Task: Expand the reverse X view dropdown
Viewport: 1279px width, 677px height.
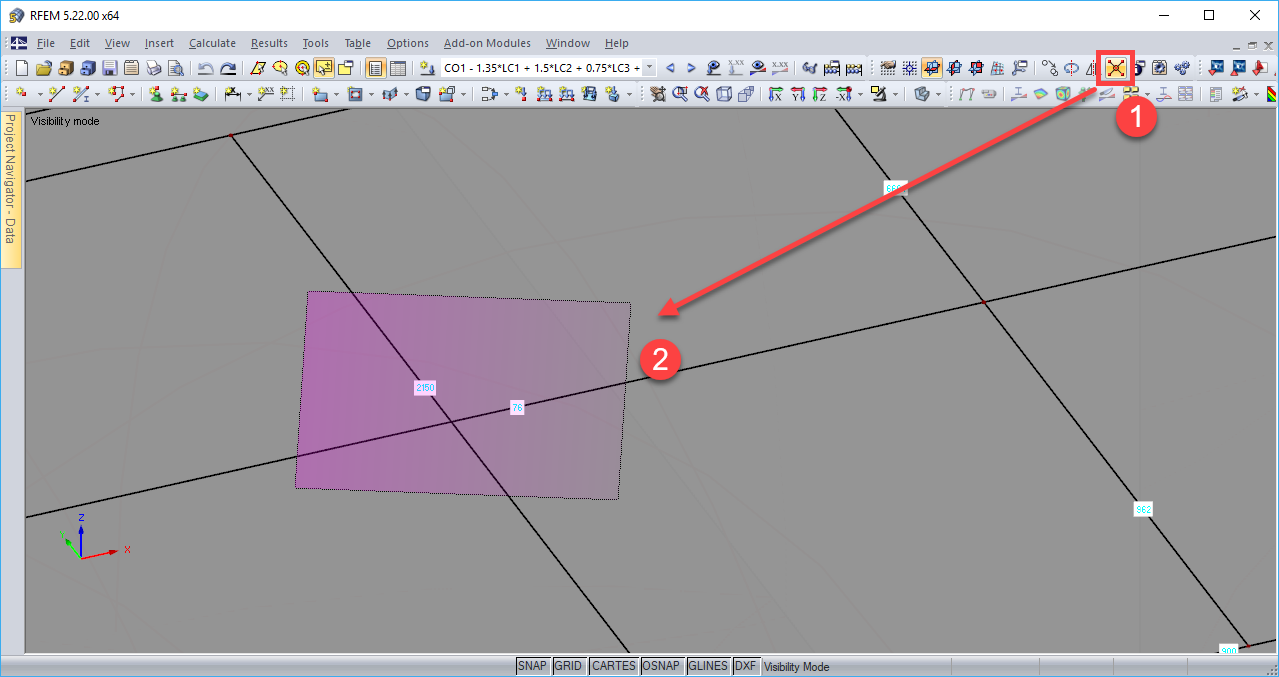Action: click(860, 94)
